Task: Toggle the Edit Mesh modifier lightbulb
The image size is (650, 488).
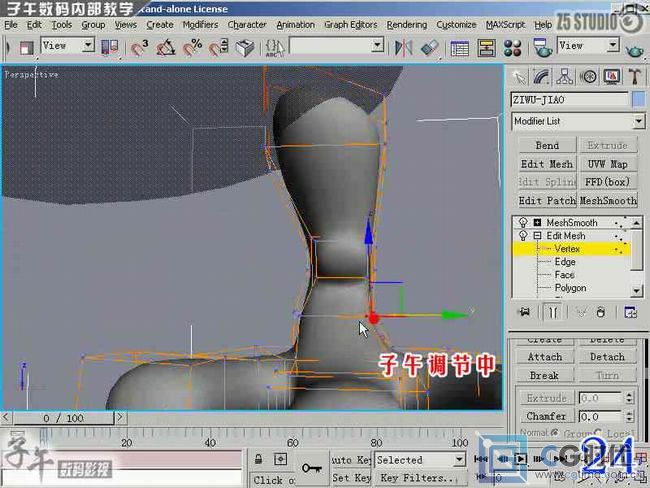Action: 523,236
